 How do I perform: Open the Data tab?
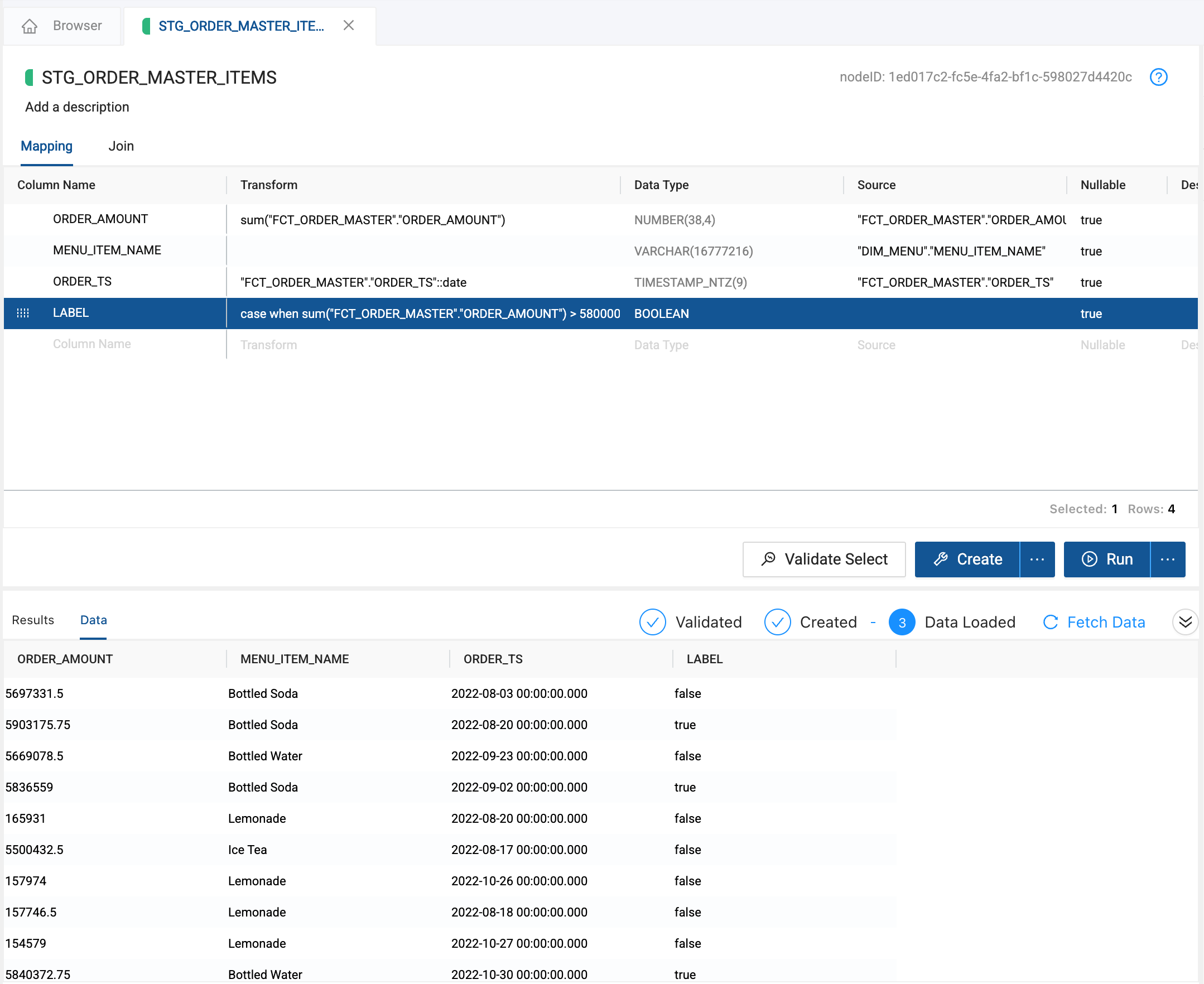94,620
